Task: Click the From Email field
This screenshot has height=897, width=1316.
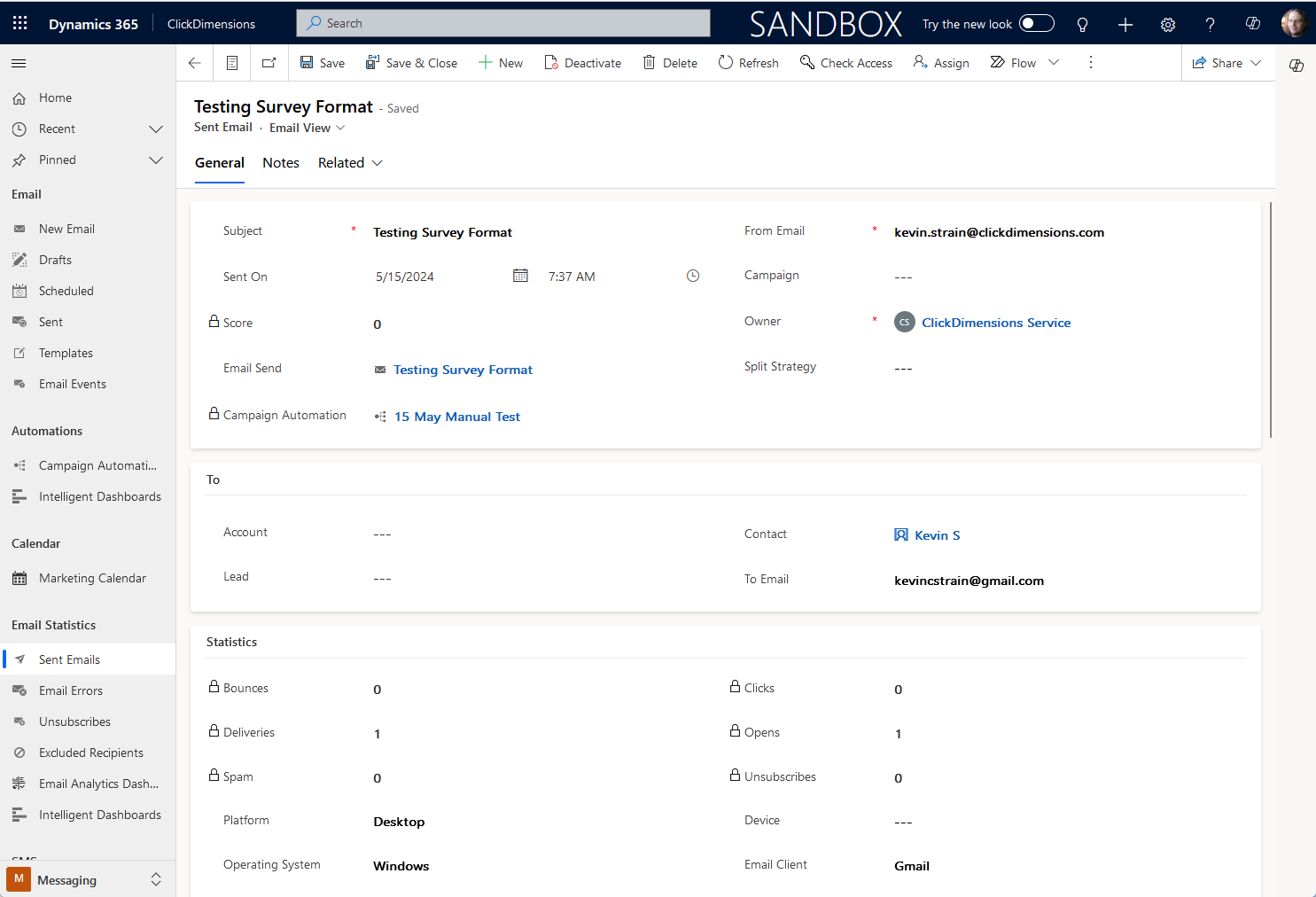Action: click(1063, 232)
